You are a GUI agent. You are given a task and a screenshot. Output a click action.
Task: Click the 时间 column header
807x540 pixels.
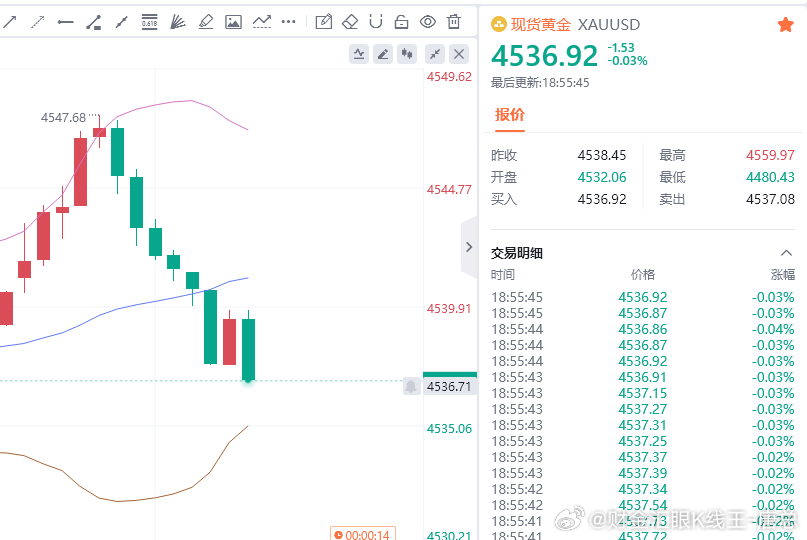point(503,274)
